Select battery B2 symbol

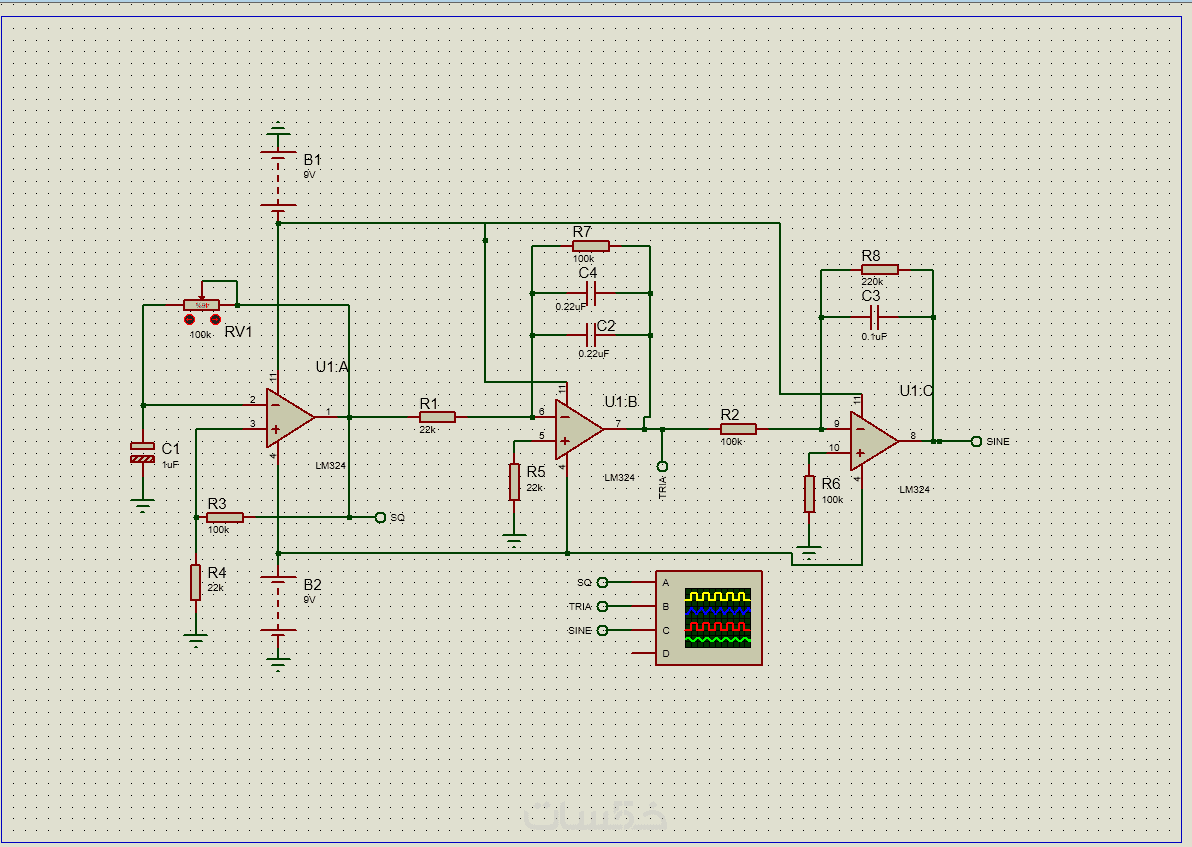coord(278,604)
